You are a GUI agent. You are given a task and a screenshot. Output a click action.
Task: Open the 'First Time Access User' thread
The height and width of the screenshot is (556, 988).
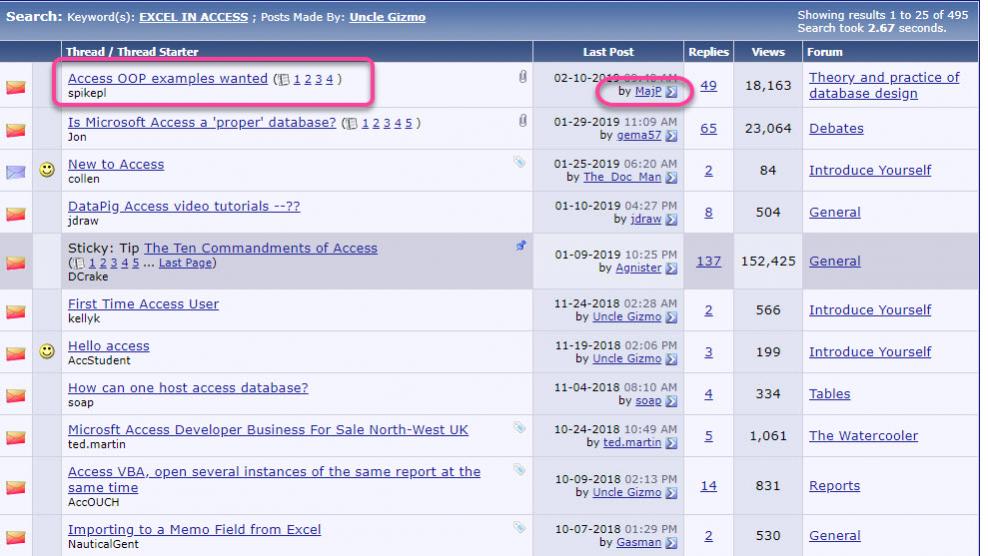coord(143,304)
